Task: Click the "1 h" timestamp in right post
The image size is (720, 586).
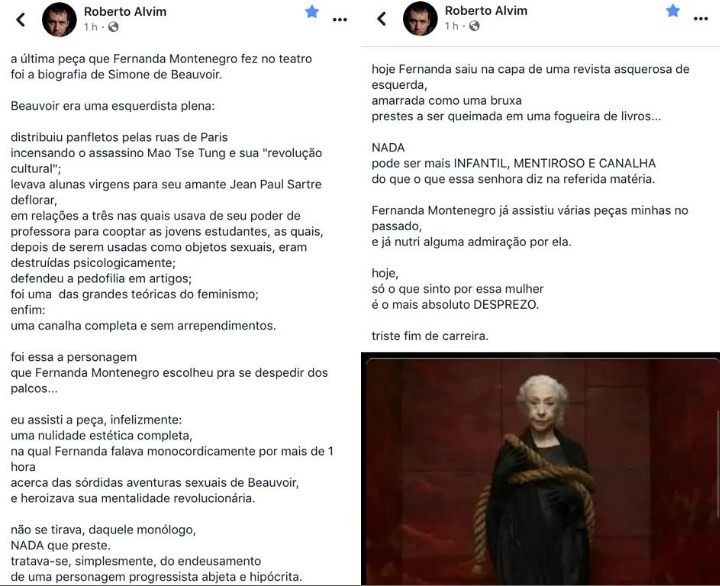Action: tap(451, 26)
